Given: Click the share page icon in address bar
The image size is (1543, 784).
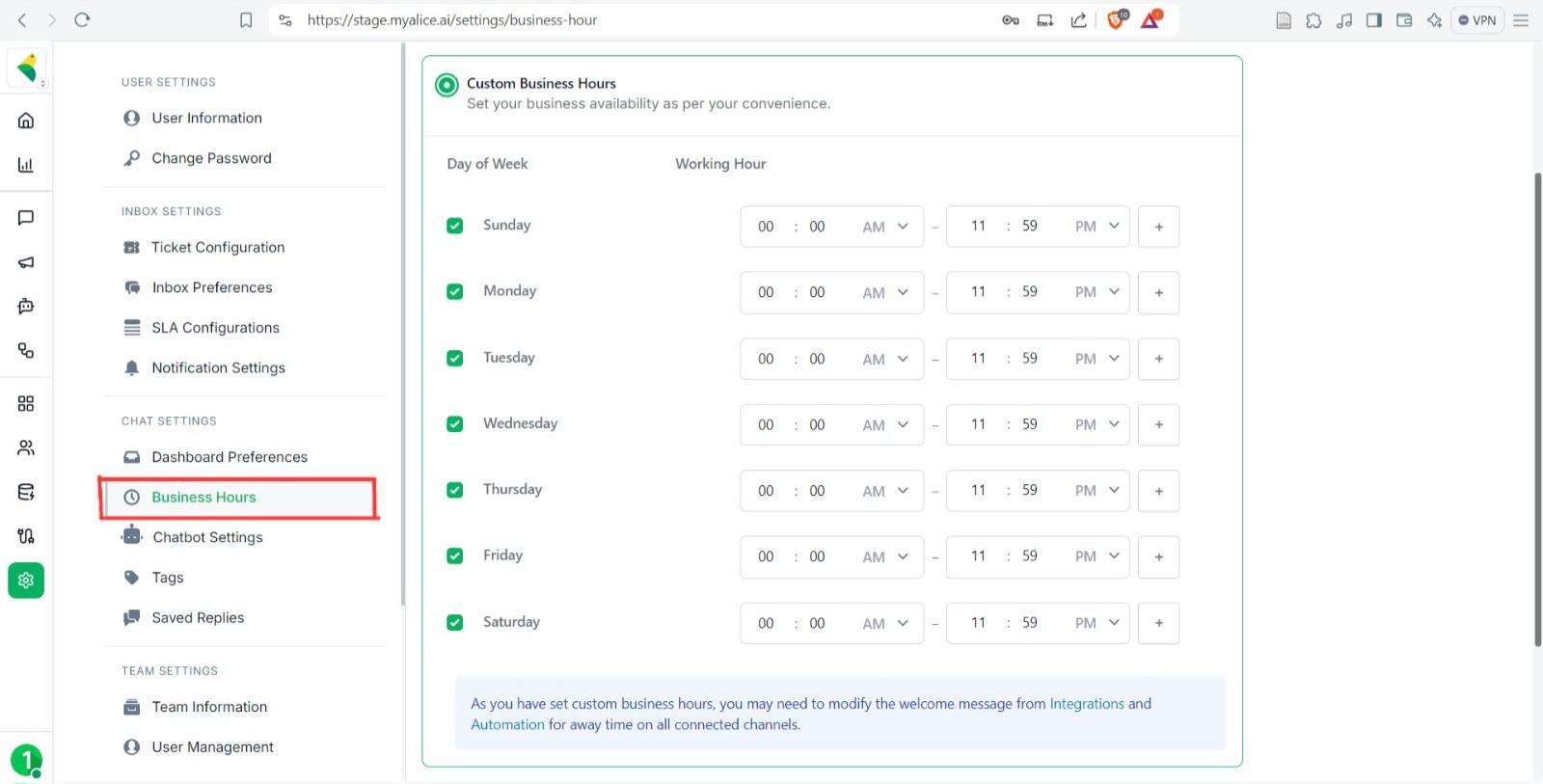Looking at the screenshot, I should 1078,20.
